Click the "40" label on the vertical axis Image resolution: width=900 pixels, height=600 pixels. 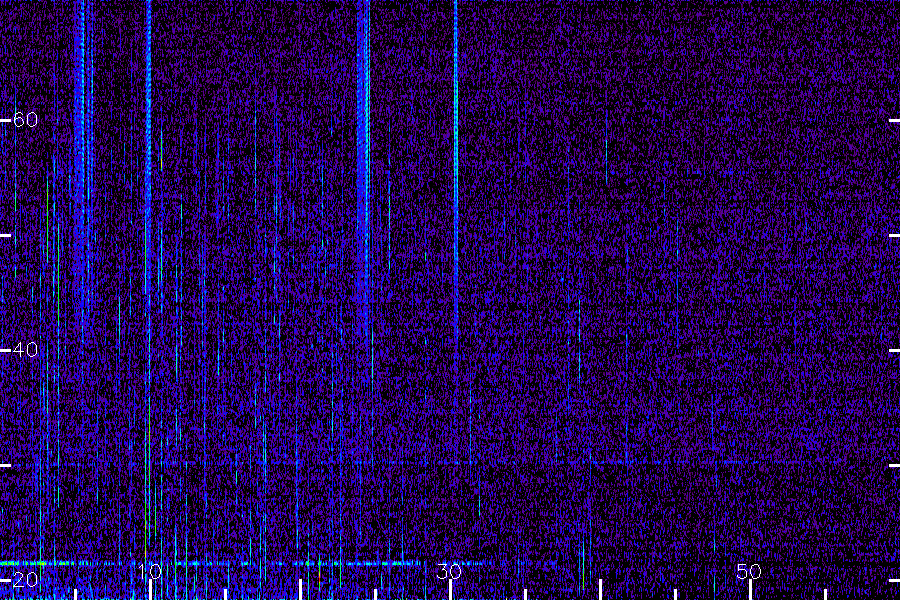click(25, 349)
